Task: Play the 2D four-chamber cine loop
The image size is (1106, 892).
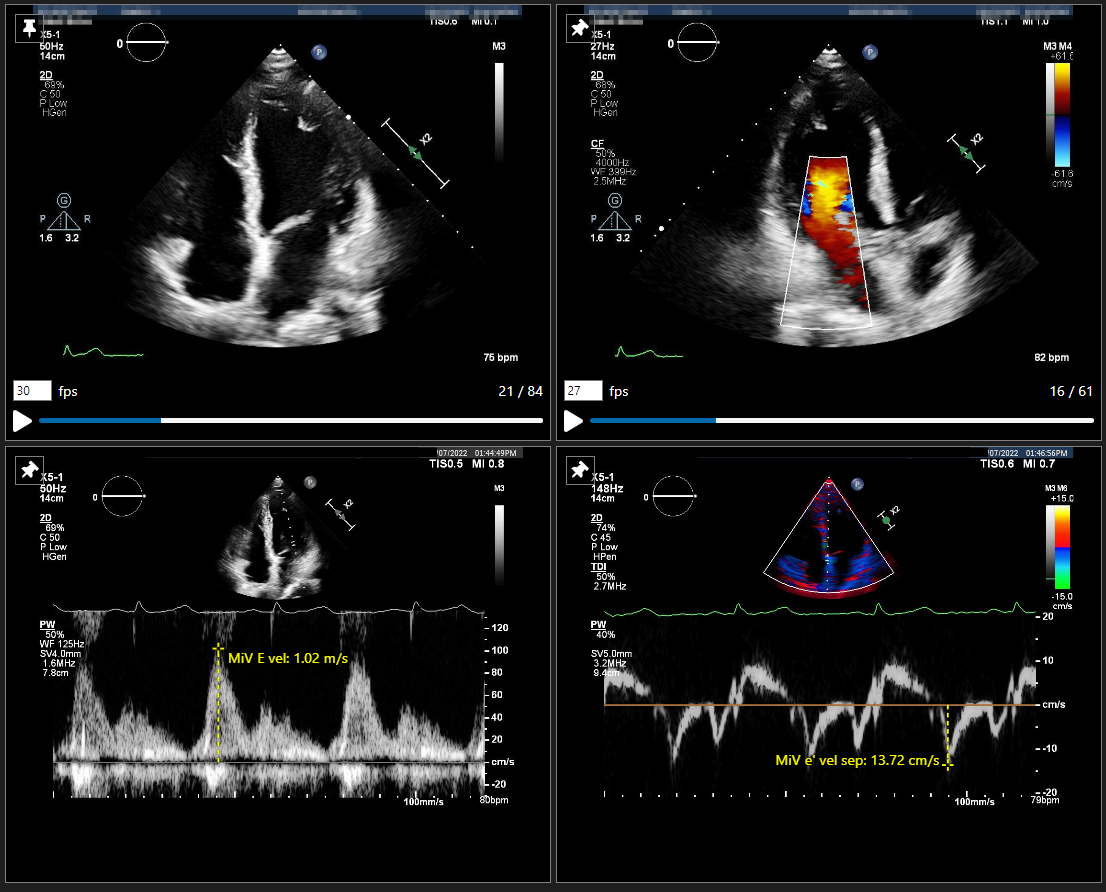Action: tap(22, 421)
